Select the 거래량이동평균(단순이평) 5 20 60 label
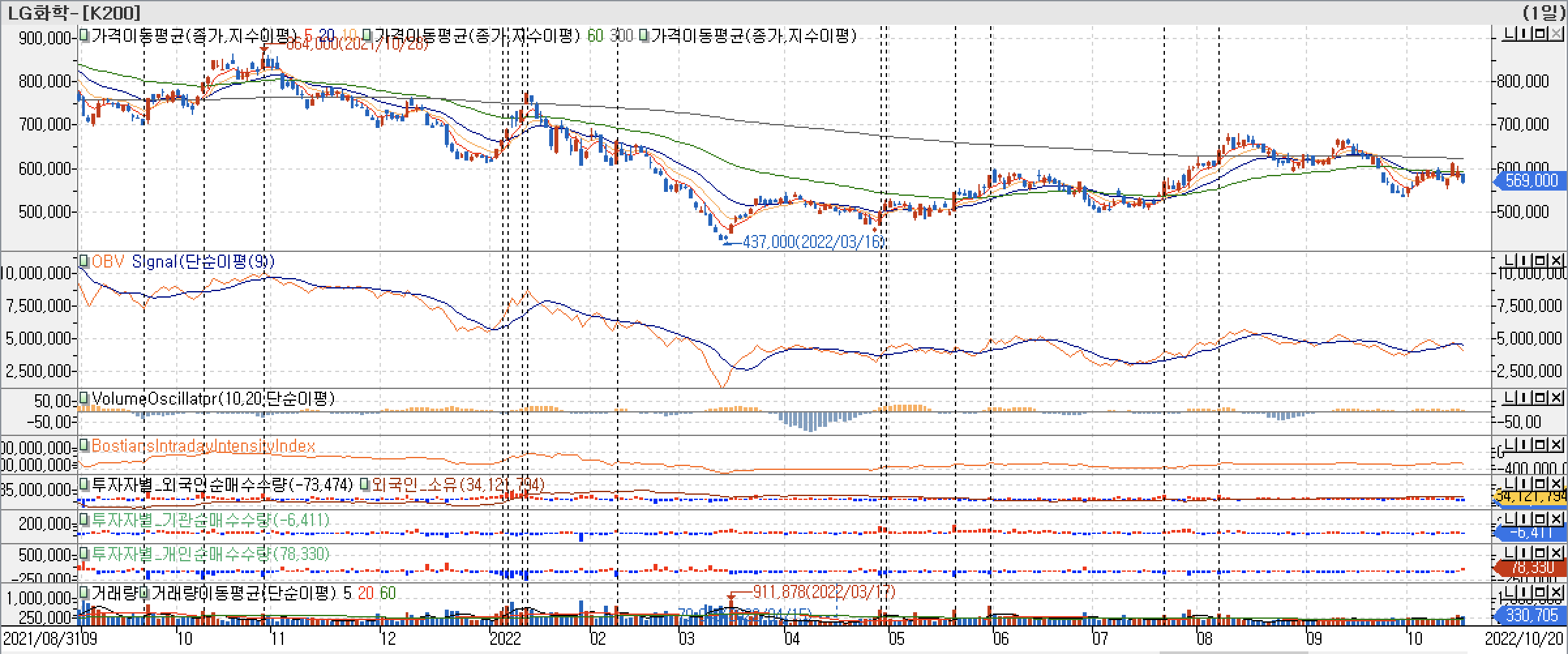The image size is (1568, 654). pyautogui.click(x=273, y=593)
